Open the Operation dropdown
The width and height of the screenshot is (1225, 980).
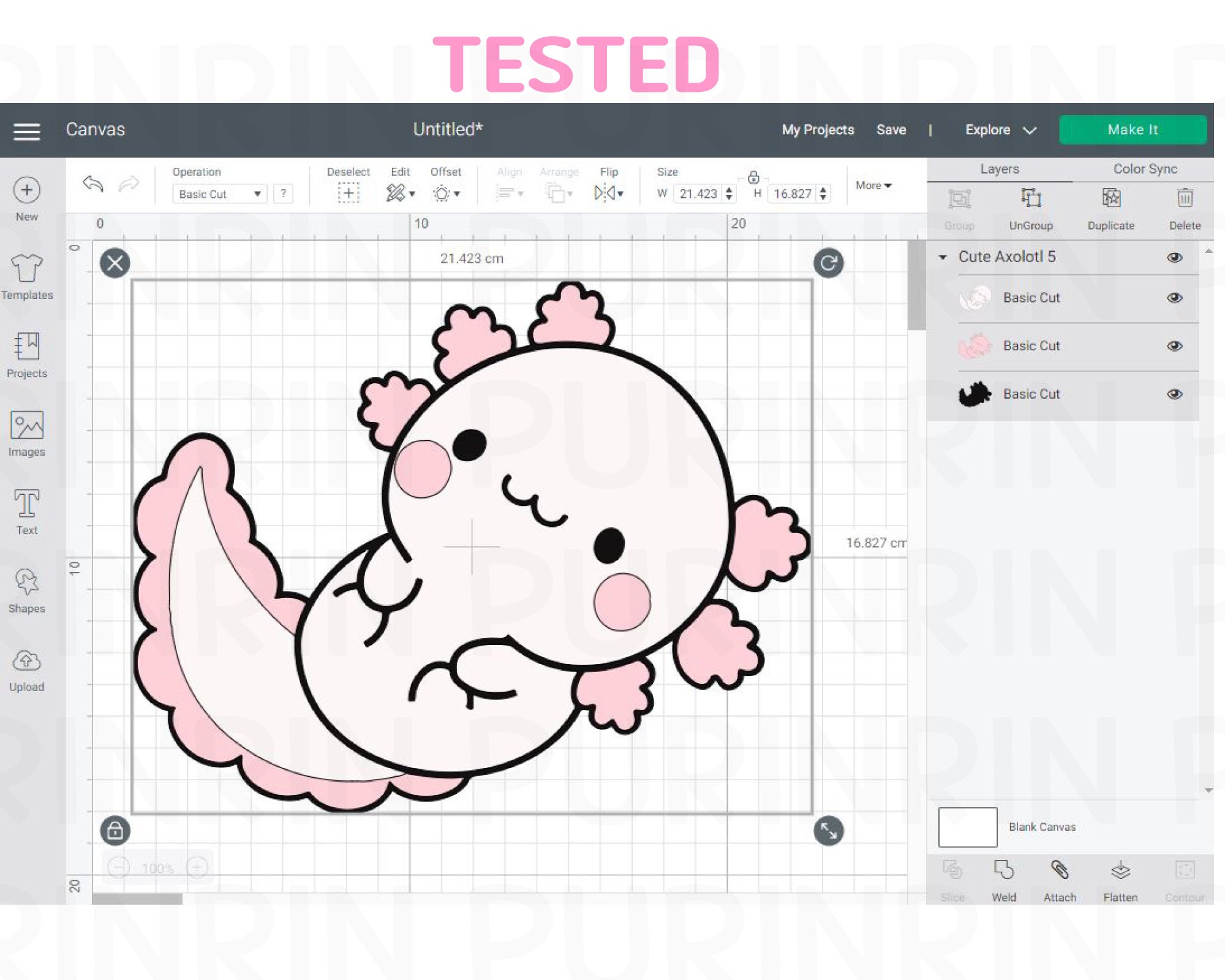tap(219, 194)
